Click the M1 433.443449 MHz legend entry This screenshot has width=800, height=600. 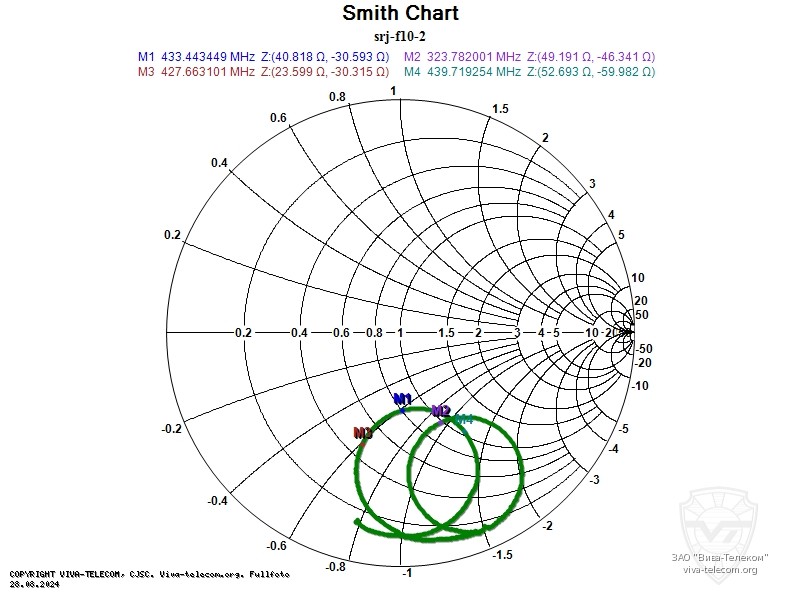click(263, 57)
